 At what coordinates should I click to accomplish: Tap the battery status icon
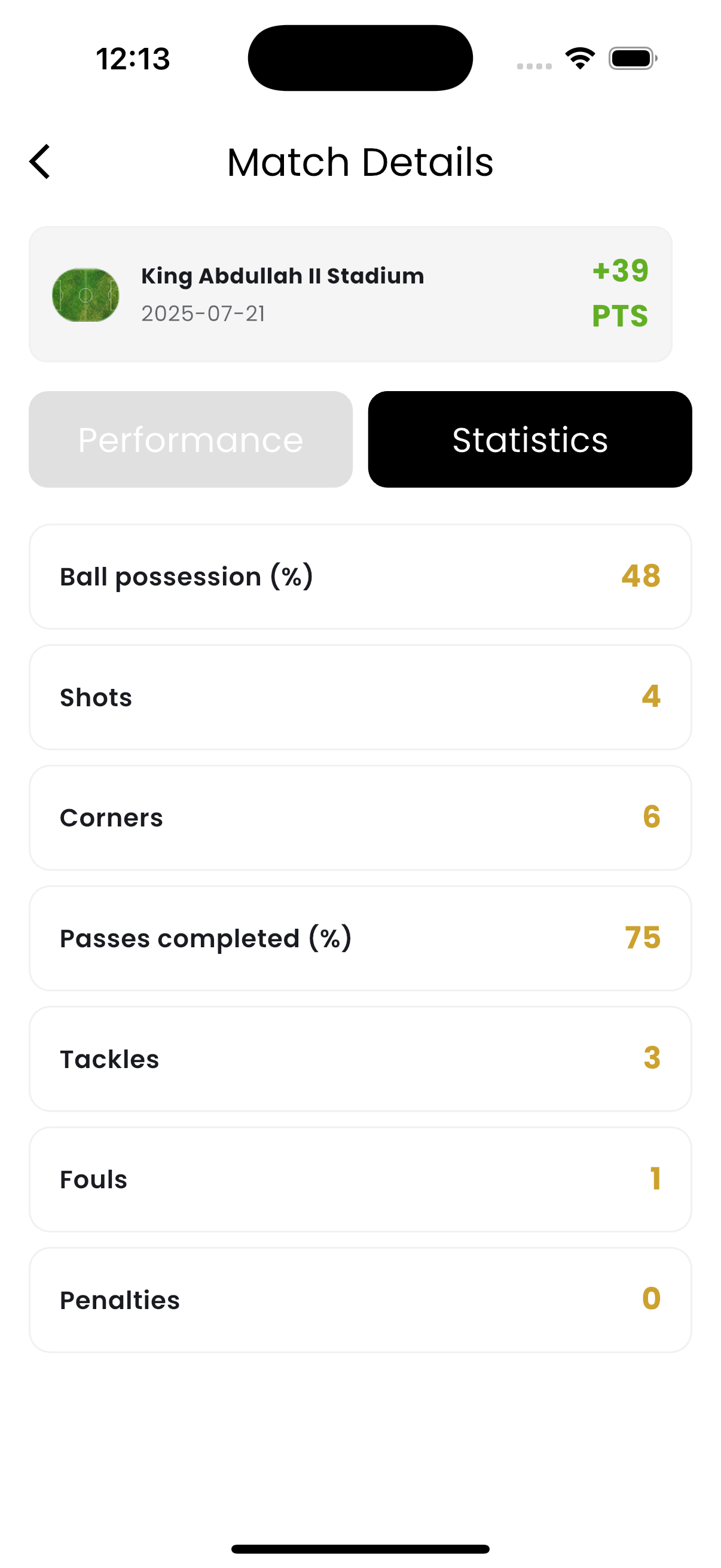point(633,59)
